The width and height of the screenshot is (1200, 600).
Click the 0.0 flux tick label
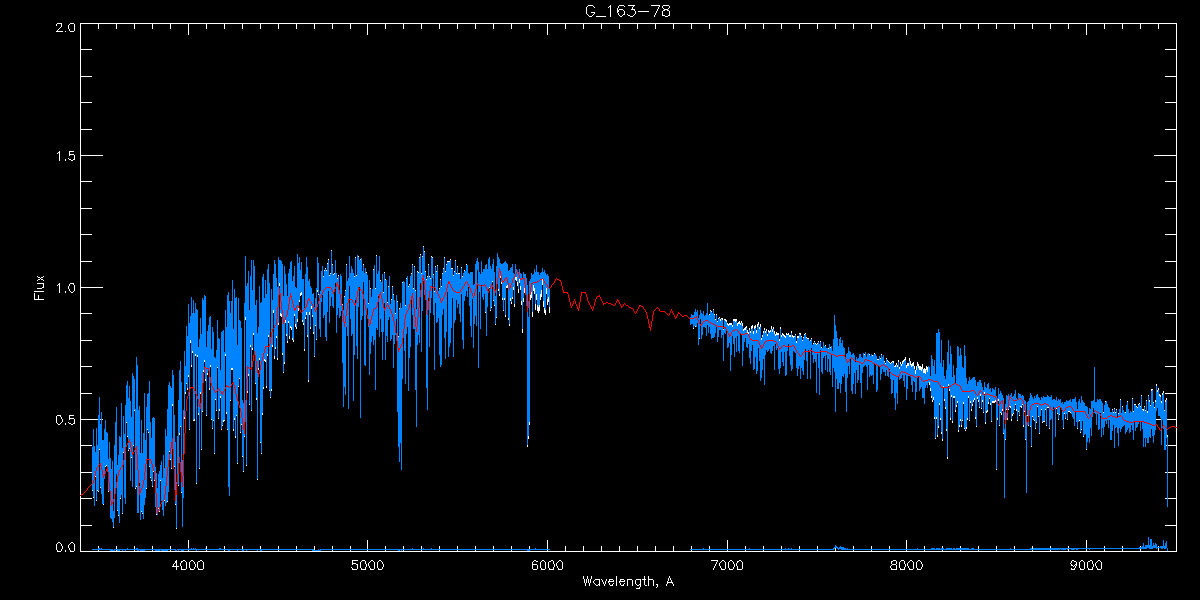(x=65, y=547)
